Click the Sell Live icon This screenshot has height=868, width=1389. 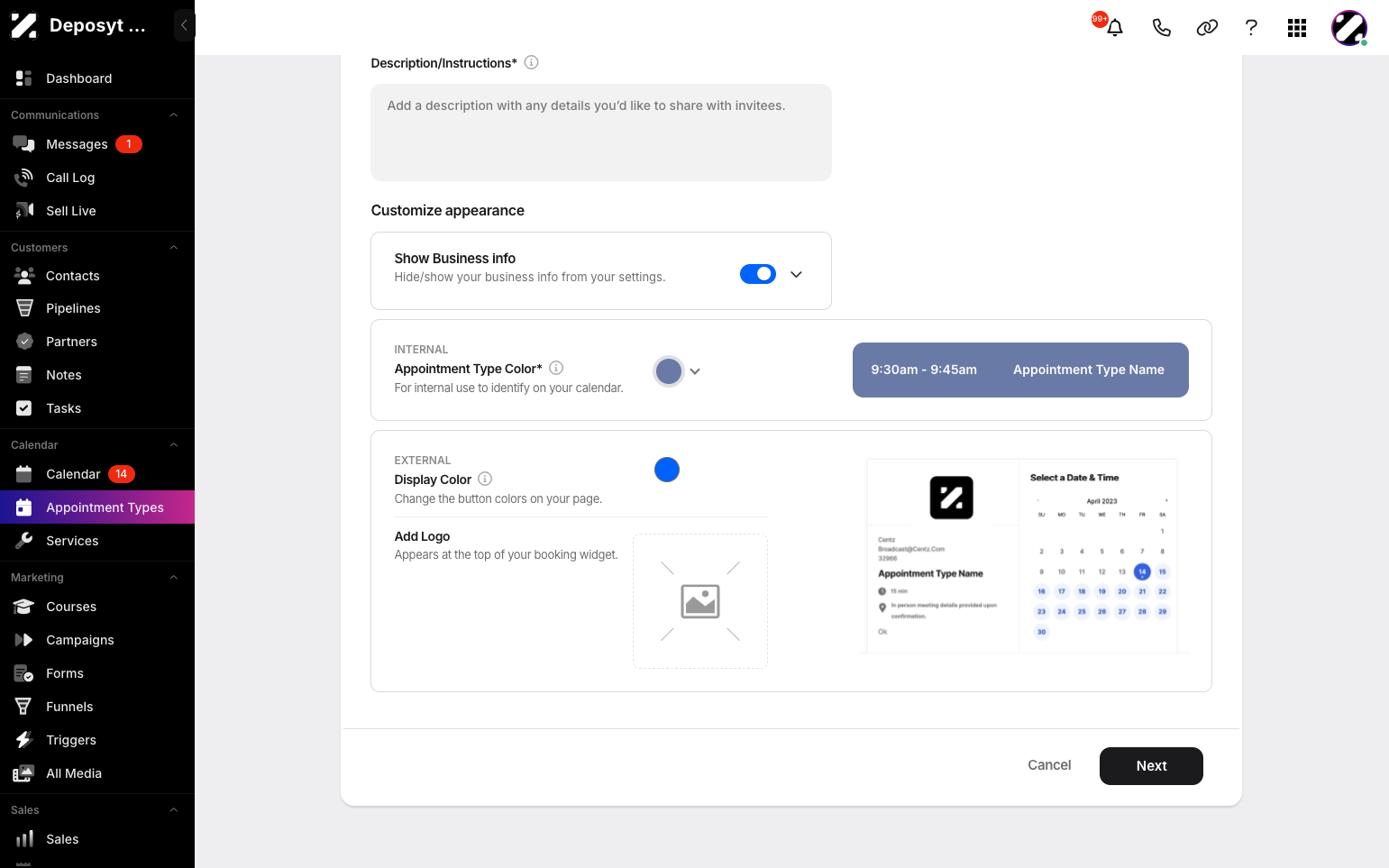(24, 211)
